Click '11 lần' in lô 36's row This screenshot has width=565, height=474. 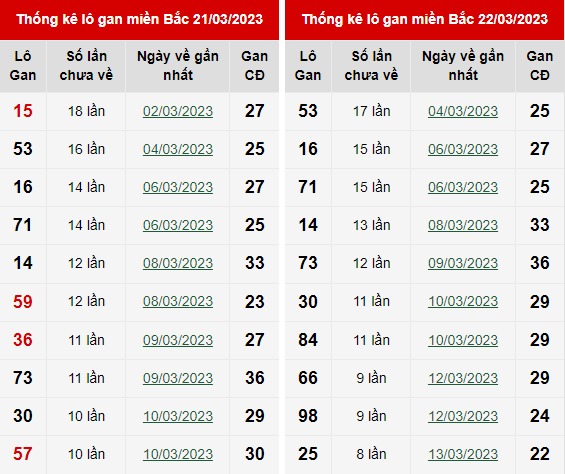tap(86, 340)
